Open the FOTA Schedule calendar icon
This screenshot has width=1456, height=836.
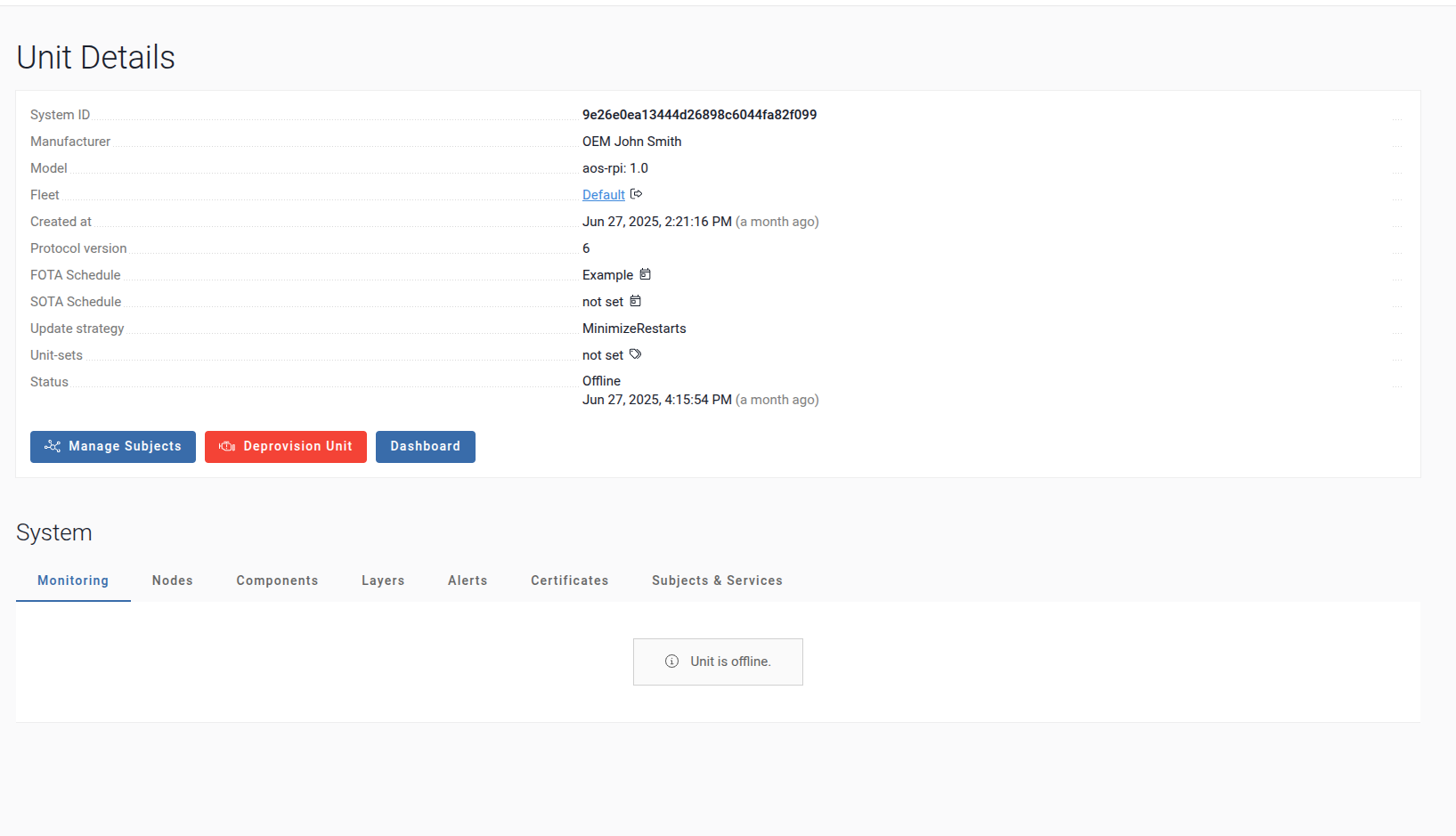click(x=645, y=274)
